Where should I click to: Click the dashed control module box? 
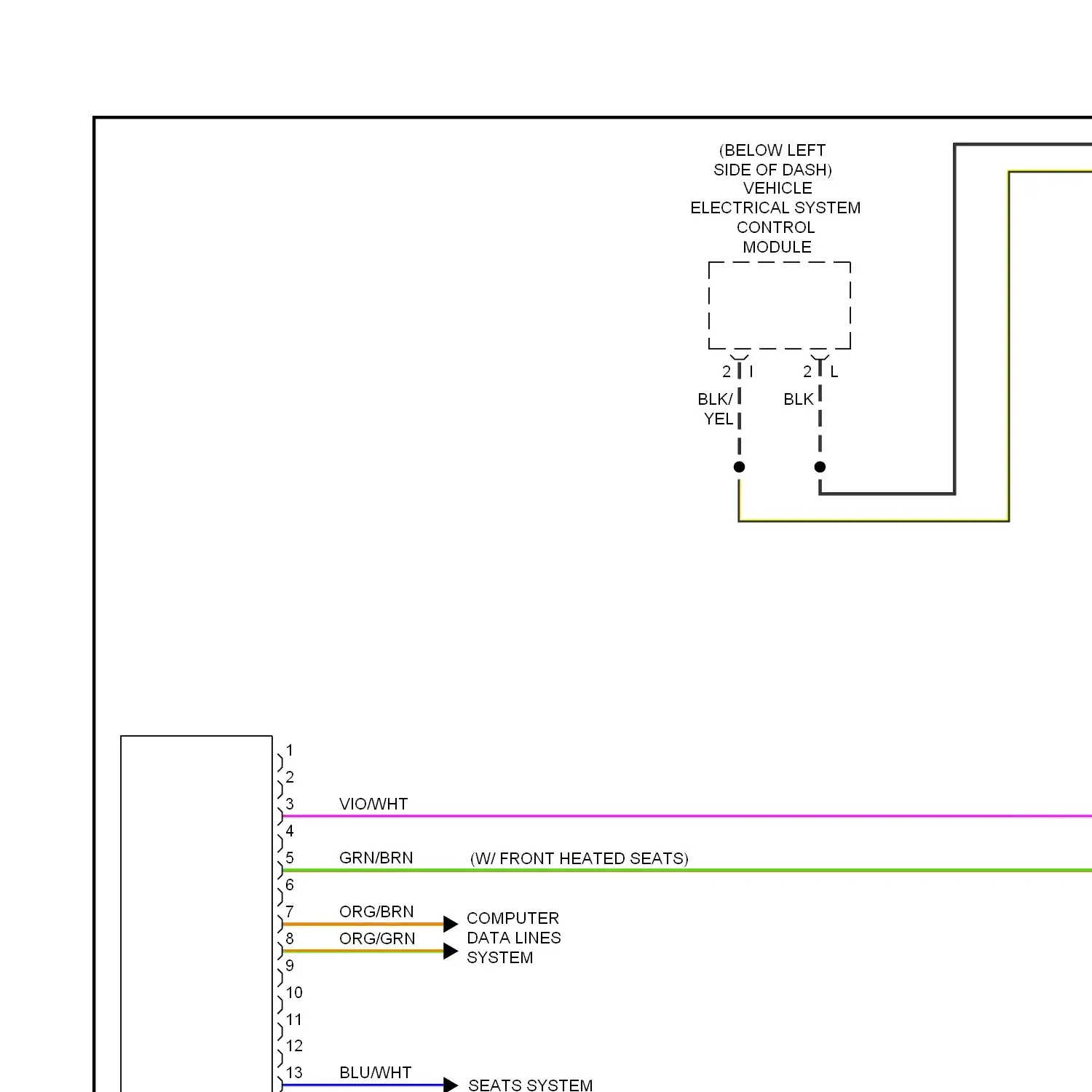[780, 306]
